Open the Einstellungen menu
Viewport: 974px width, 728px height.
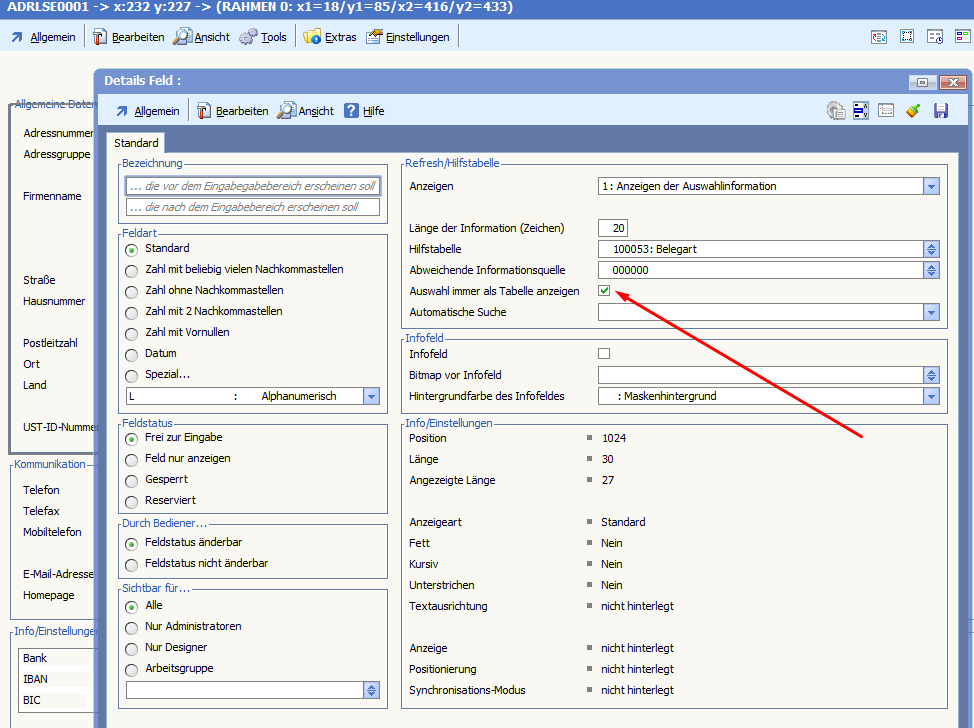[x=408, y=37]
